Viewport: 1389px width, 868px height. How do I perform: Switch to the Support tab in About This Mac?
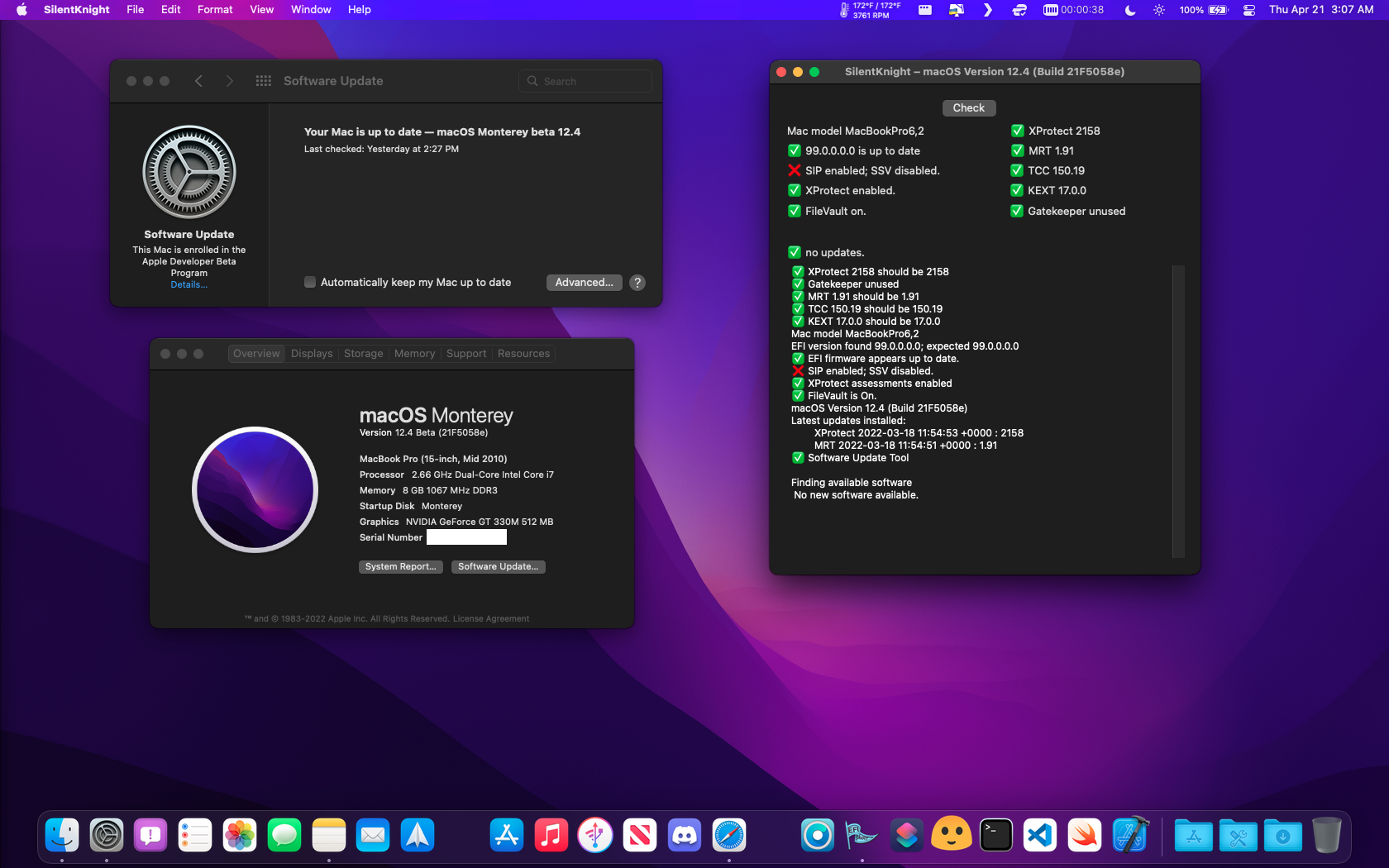466,354
